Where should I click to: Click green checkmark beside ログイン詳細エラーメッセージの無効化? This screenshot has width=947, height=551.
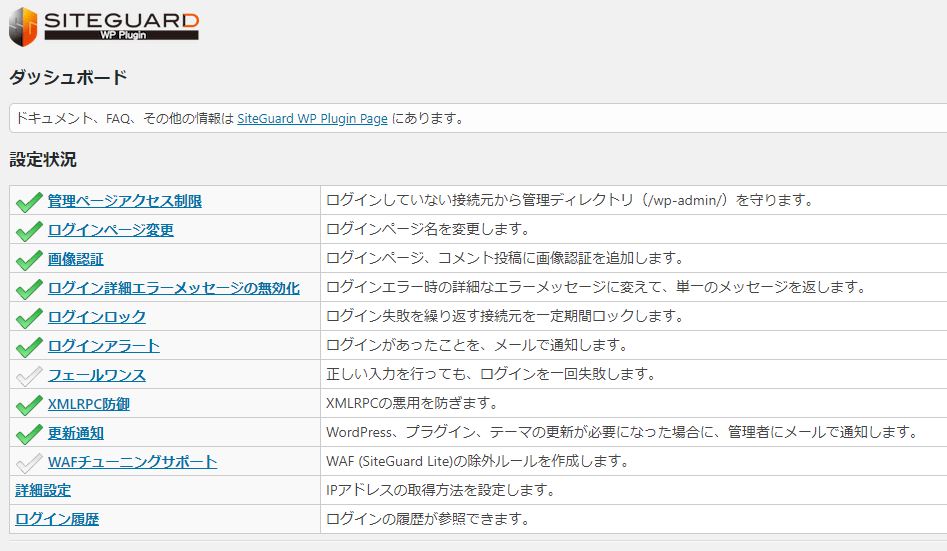pyautogui.click(x=29, y=289)
